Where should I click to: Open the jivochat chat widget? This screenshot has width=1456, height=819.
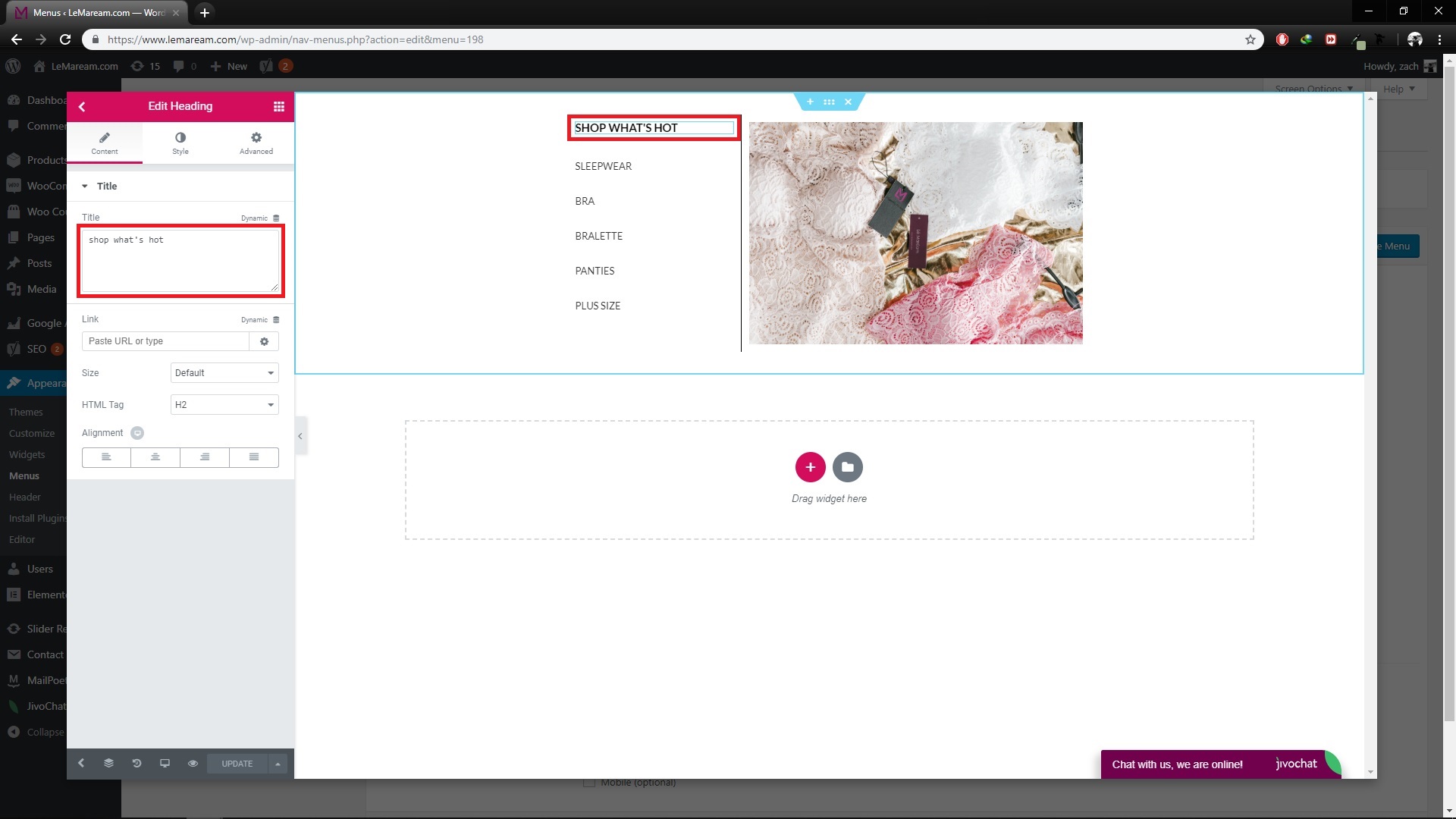(1220, 764)
